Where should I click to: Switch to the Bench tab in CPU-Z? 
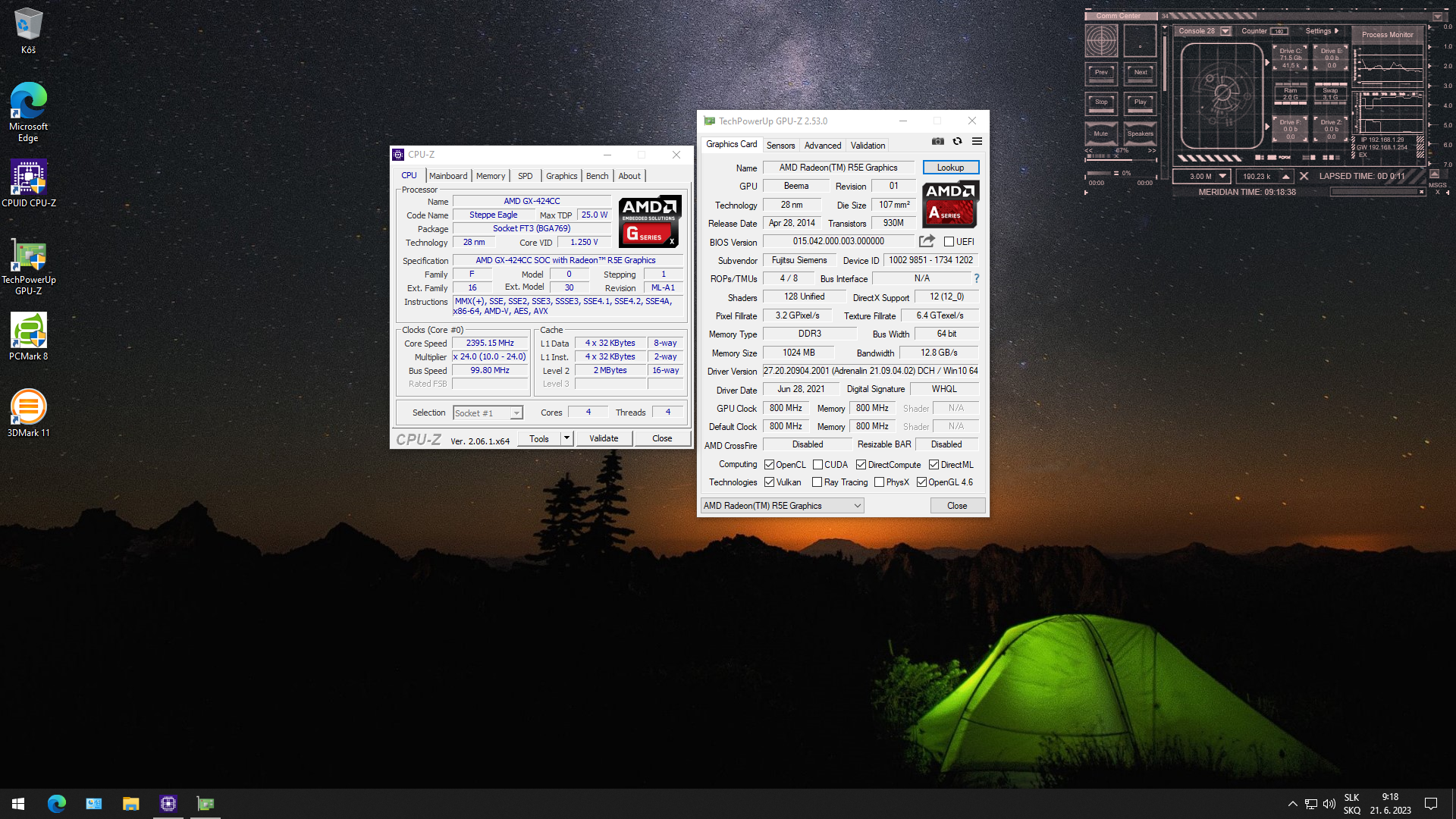[x=598, y=176]
